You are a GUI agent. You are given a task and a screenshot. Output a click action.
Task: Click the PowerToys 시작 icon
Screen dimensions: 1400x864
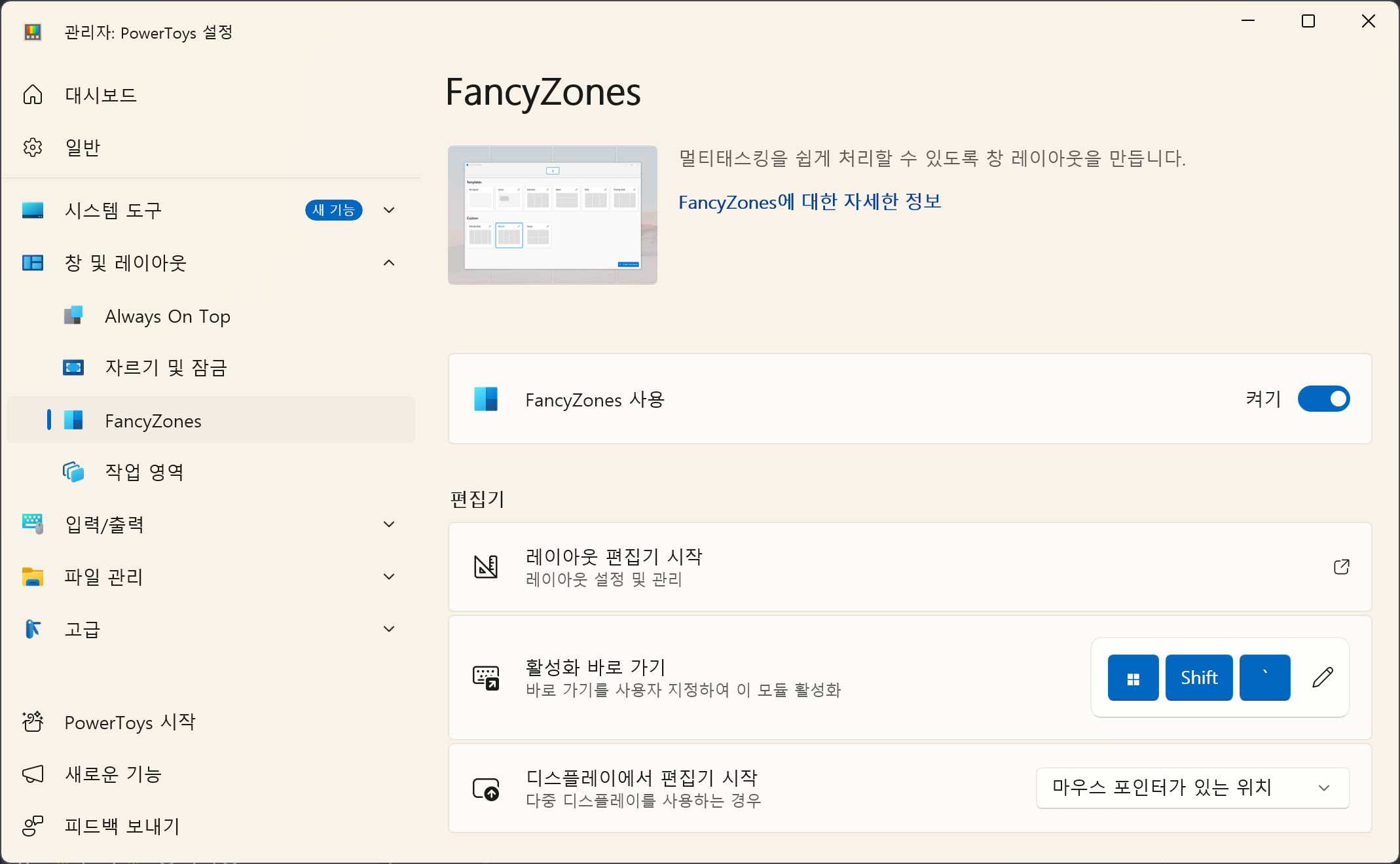pyautogui.click(x=33, y=721)
